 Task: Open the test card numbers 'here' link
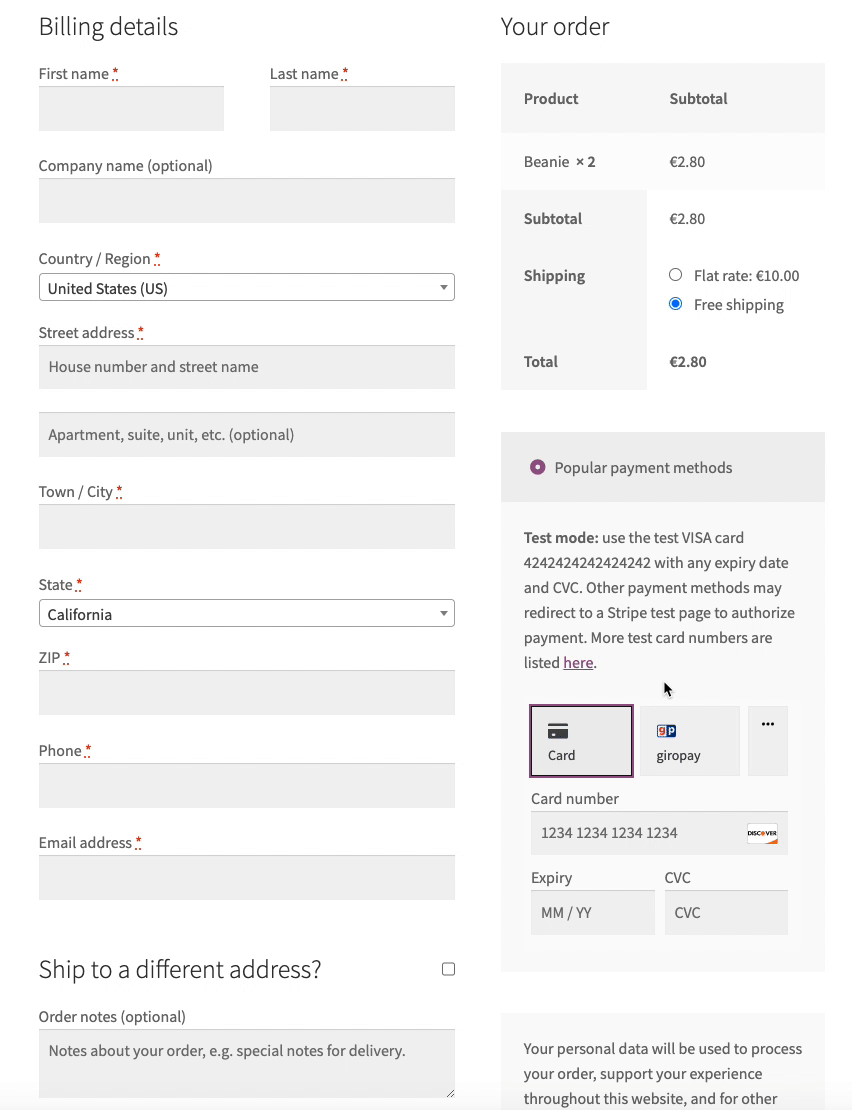(578, 662)
